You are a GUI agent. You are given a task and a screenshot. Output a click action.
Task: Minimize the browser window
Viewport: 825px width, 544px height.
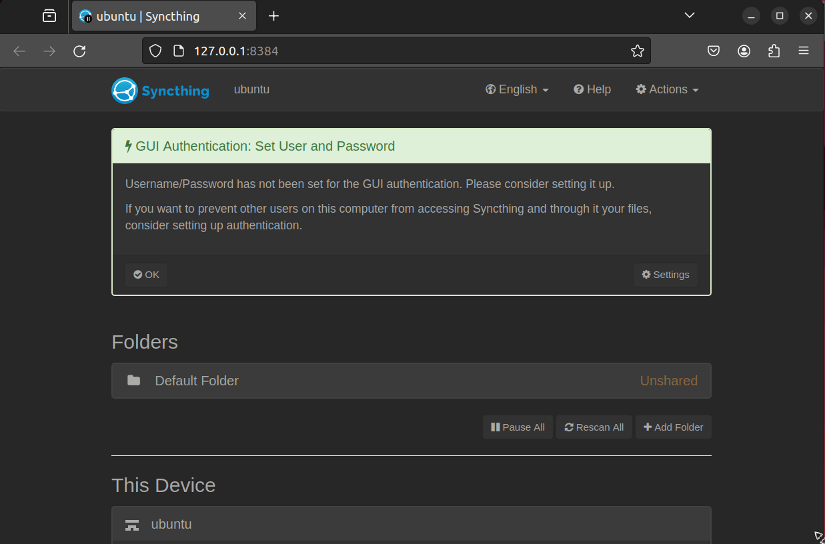(x=751, y=16)
